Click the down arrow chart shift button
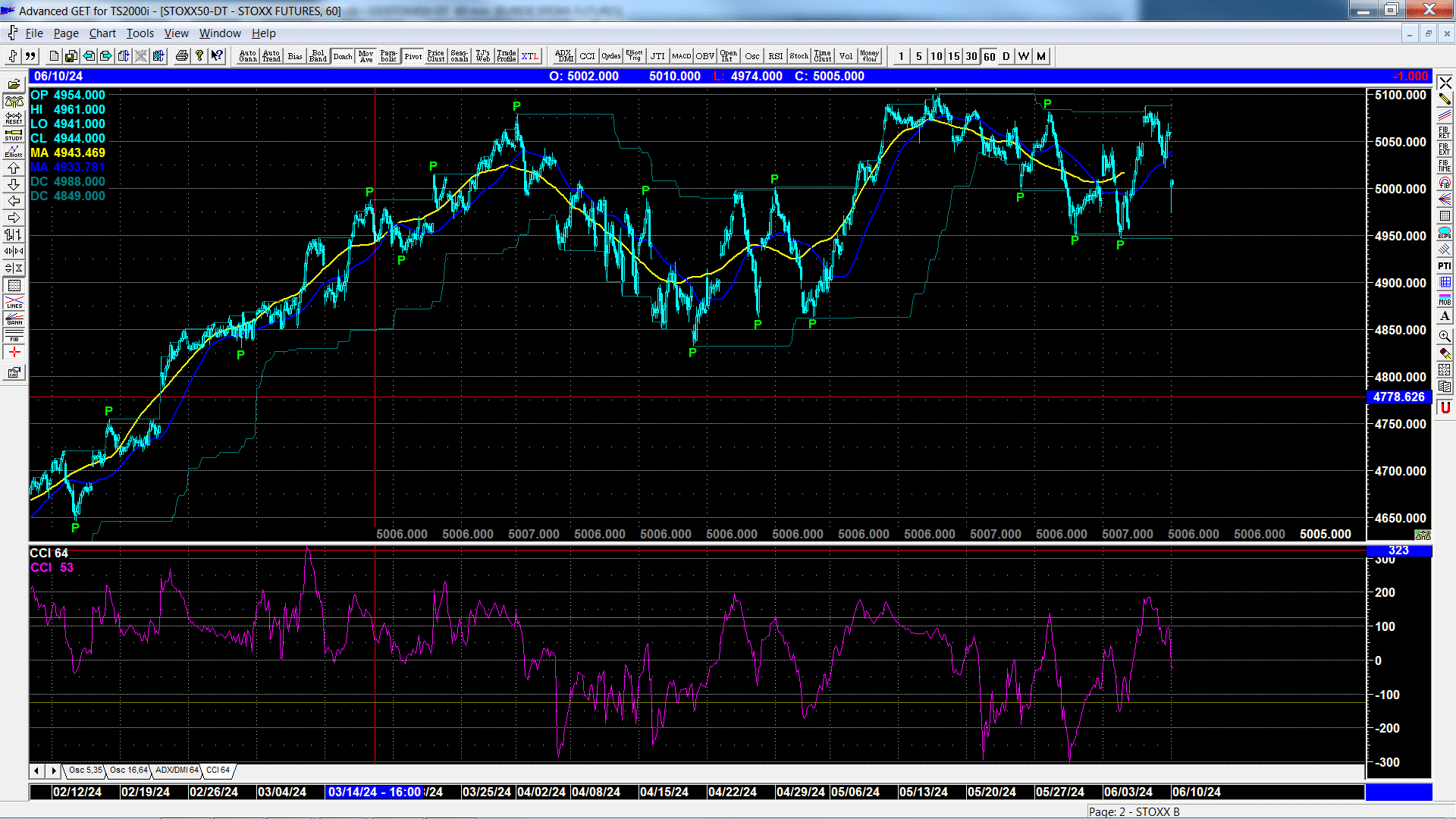This screenshot has height=819, width=1456. pos(14,184)
